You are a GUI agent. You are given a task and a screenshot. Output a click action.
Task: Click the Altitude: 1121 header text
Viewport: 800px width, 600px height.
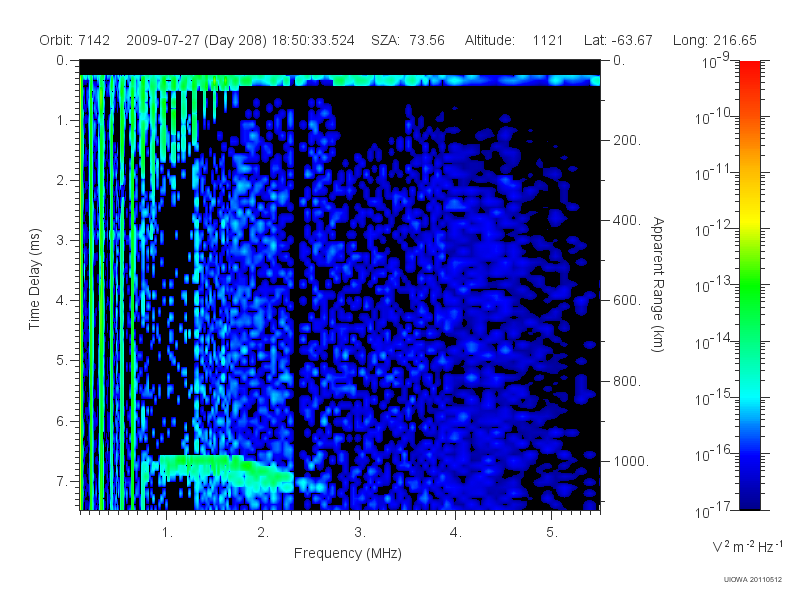[x=513, y=40]
